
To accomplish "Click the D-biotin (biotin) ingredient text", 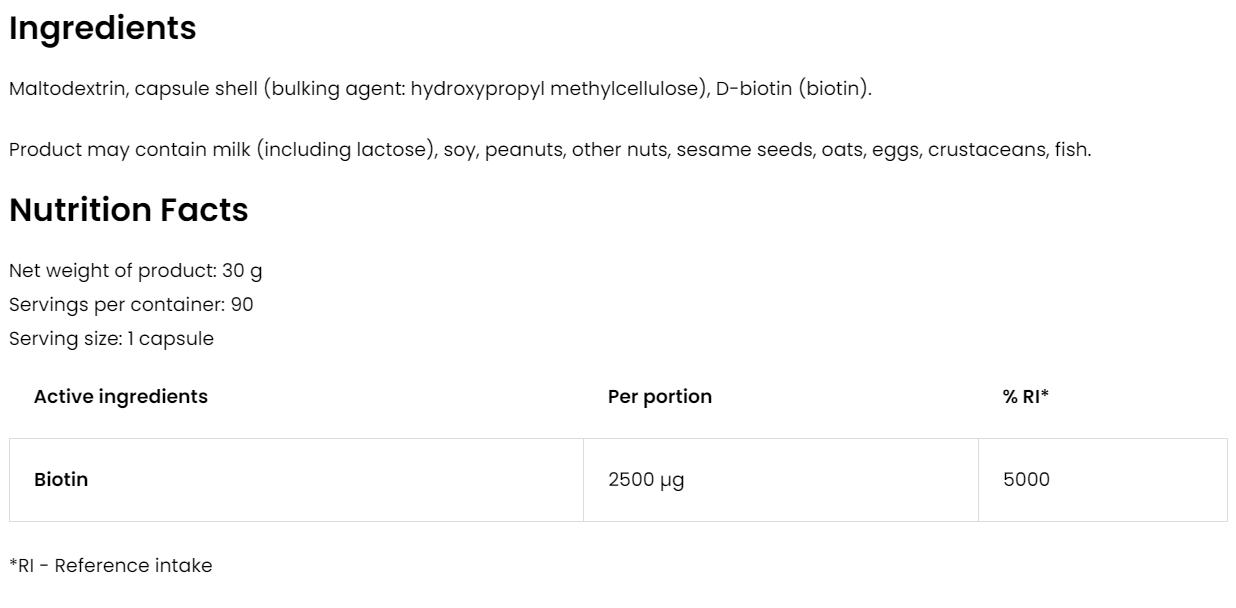I will click(793, 89).
